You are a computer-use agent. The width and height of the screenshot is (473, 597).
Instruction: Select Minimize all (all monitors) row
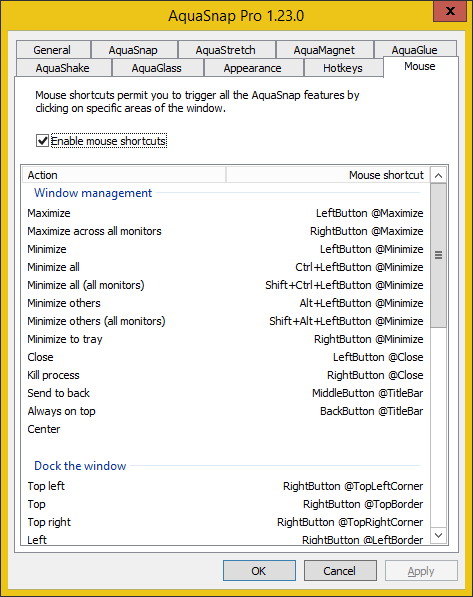(x=225, y=285)
